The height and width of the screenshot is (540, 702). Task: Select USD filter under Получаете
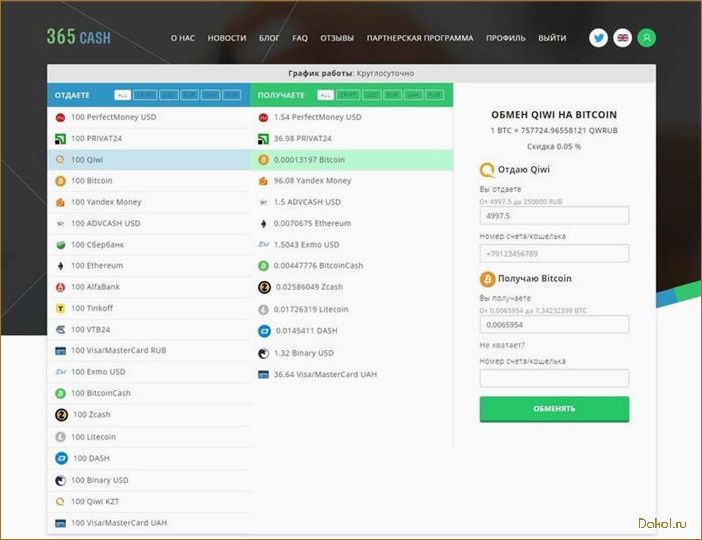click(x=372, y=95)
